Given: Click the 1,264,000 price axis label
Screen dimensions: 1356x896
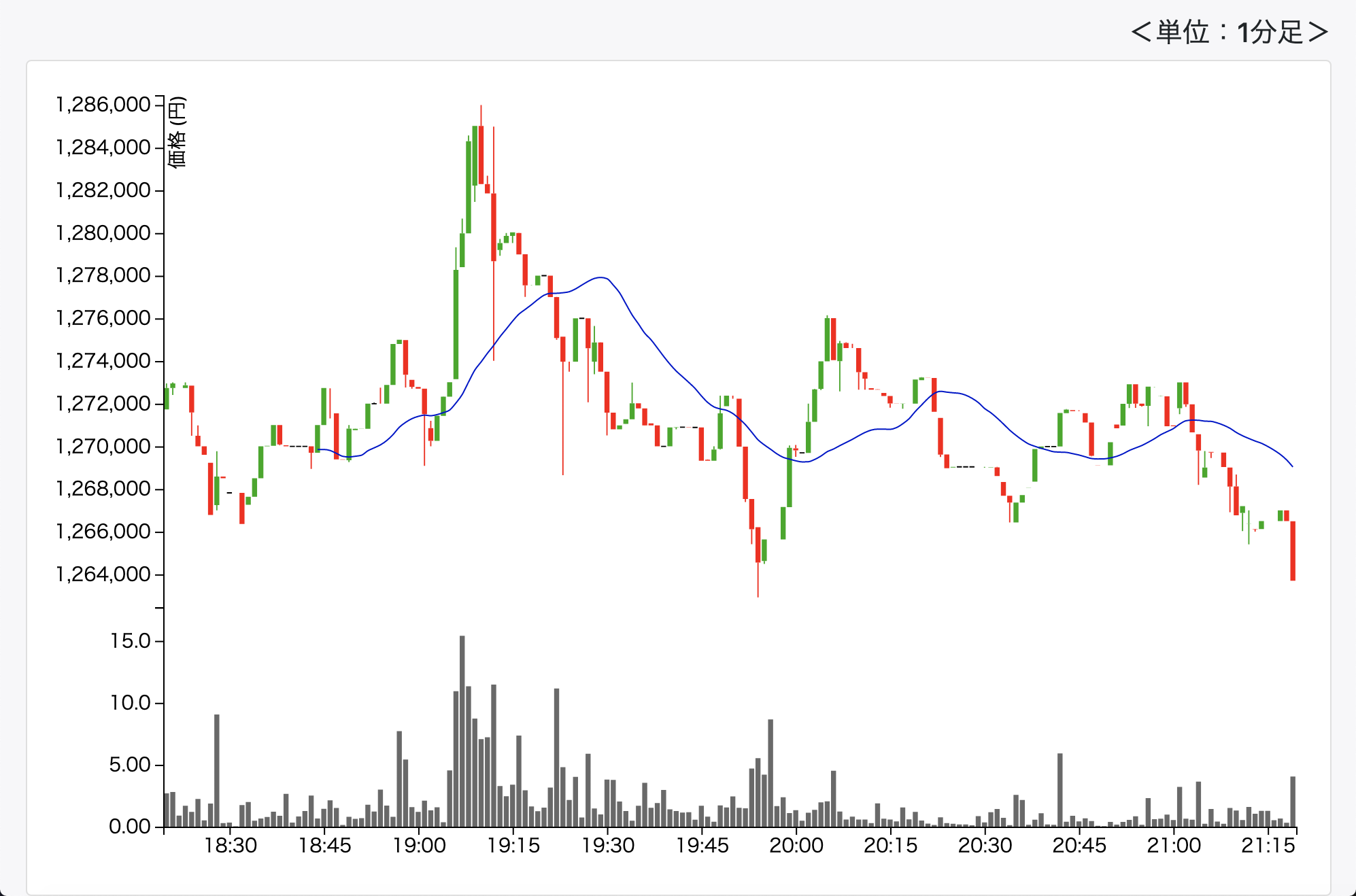Looking at the screenshot, I should pos(103,574).
